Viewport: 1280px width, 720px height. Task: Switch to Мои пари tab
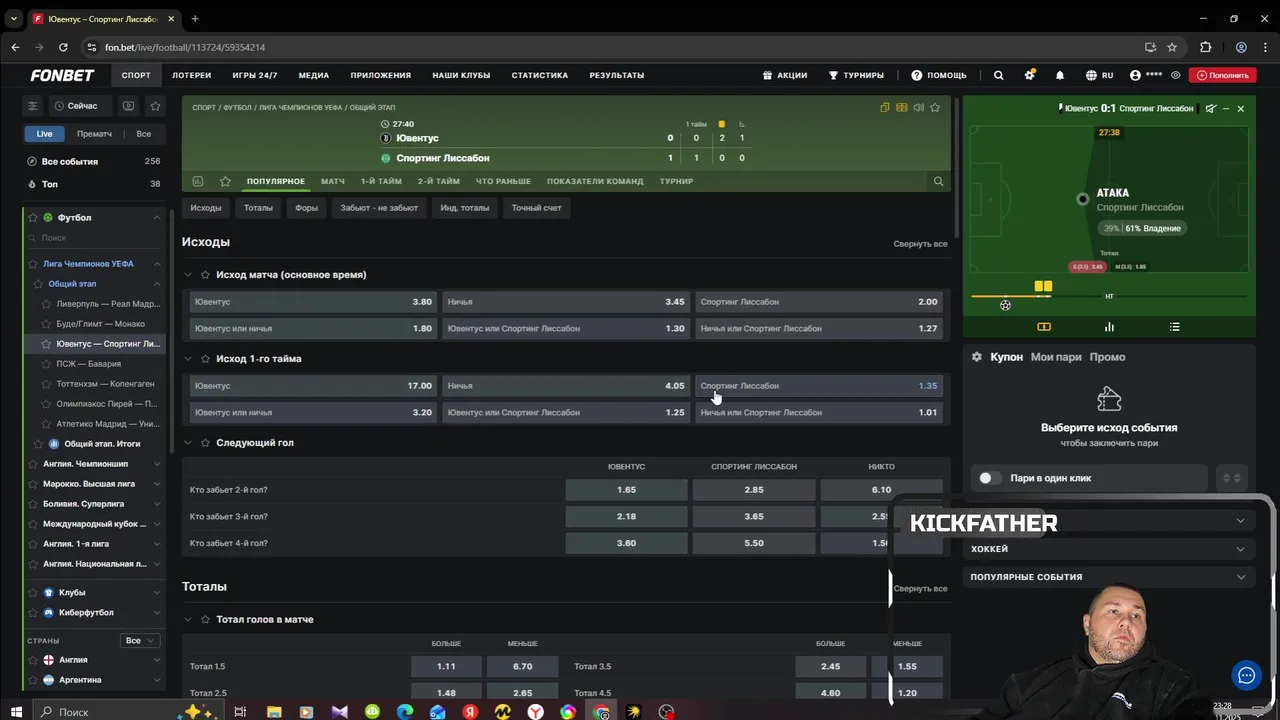[x=1056, y=357]
